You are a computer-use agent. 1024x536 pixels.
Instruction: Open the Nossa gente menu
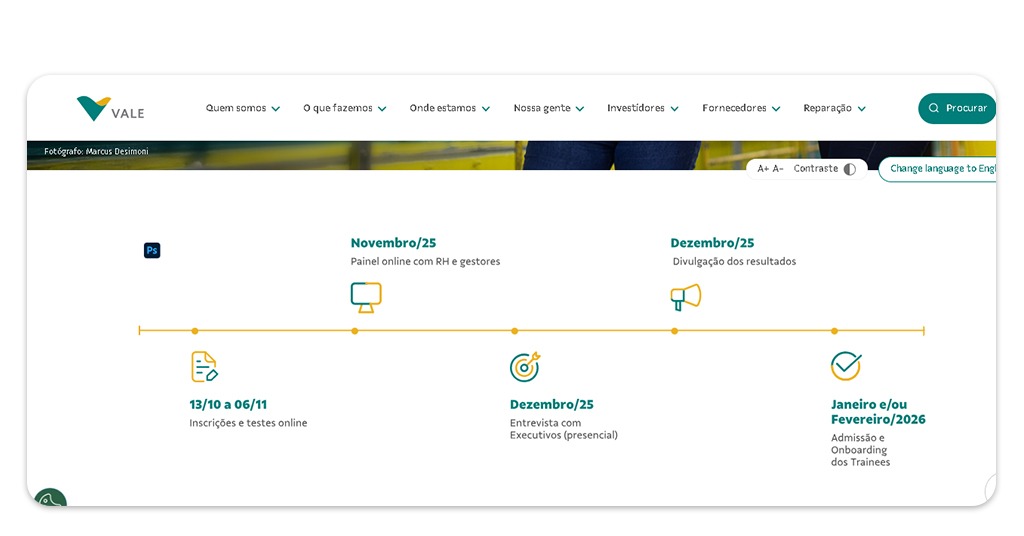click(548, 108)
